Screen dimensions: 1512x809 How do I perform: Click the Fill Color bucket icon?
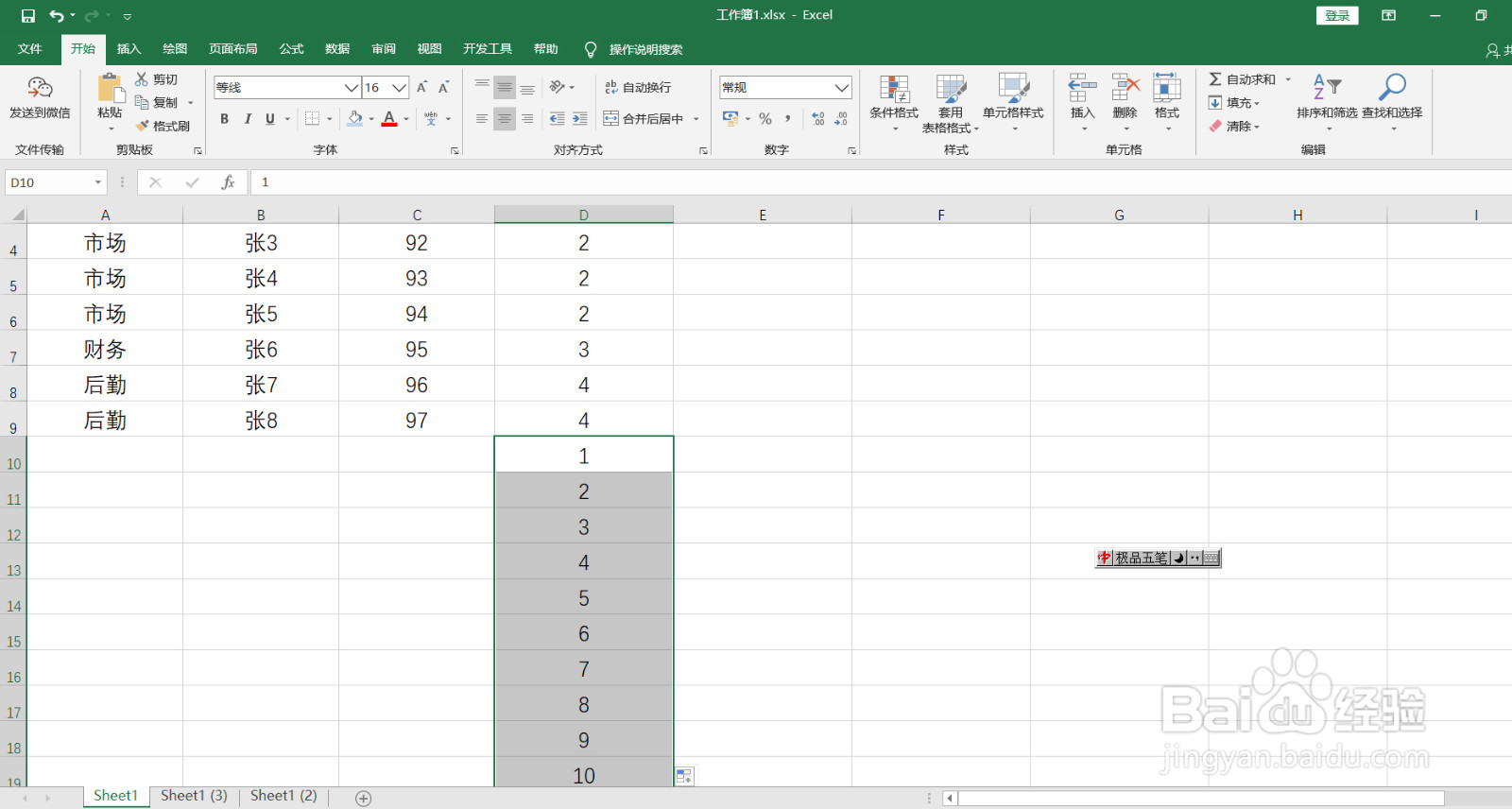coord(355,118)
